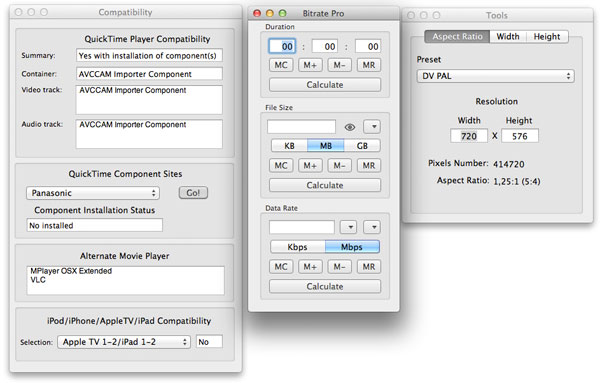This screenshot has height=383, width=600.
Task: Click MC in the Duration section
Action: coord(281,65)
